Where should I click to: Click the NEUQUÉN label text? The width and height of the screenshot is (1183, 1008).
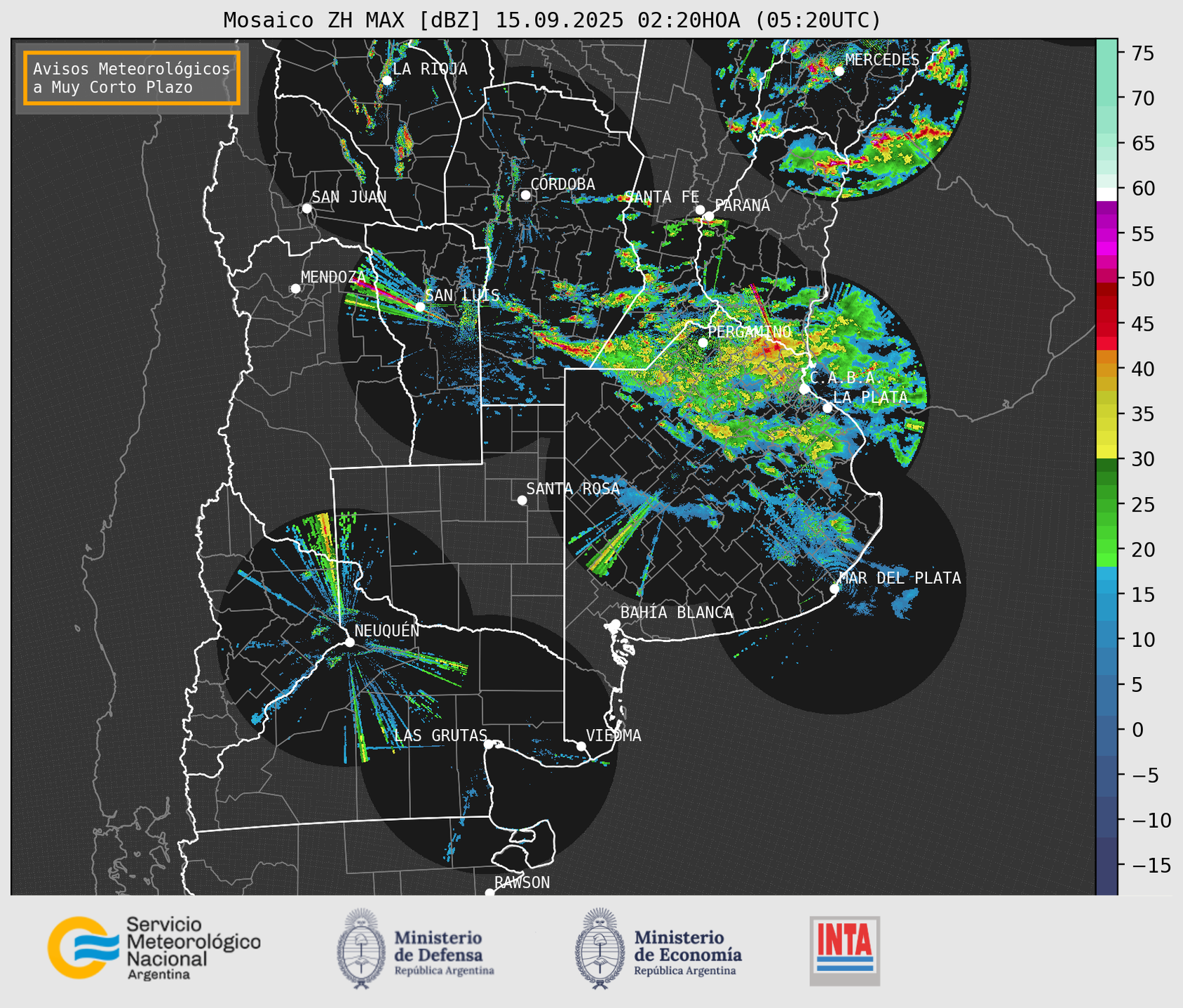point(387,630)
